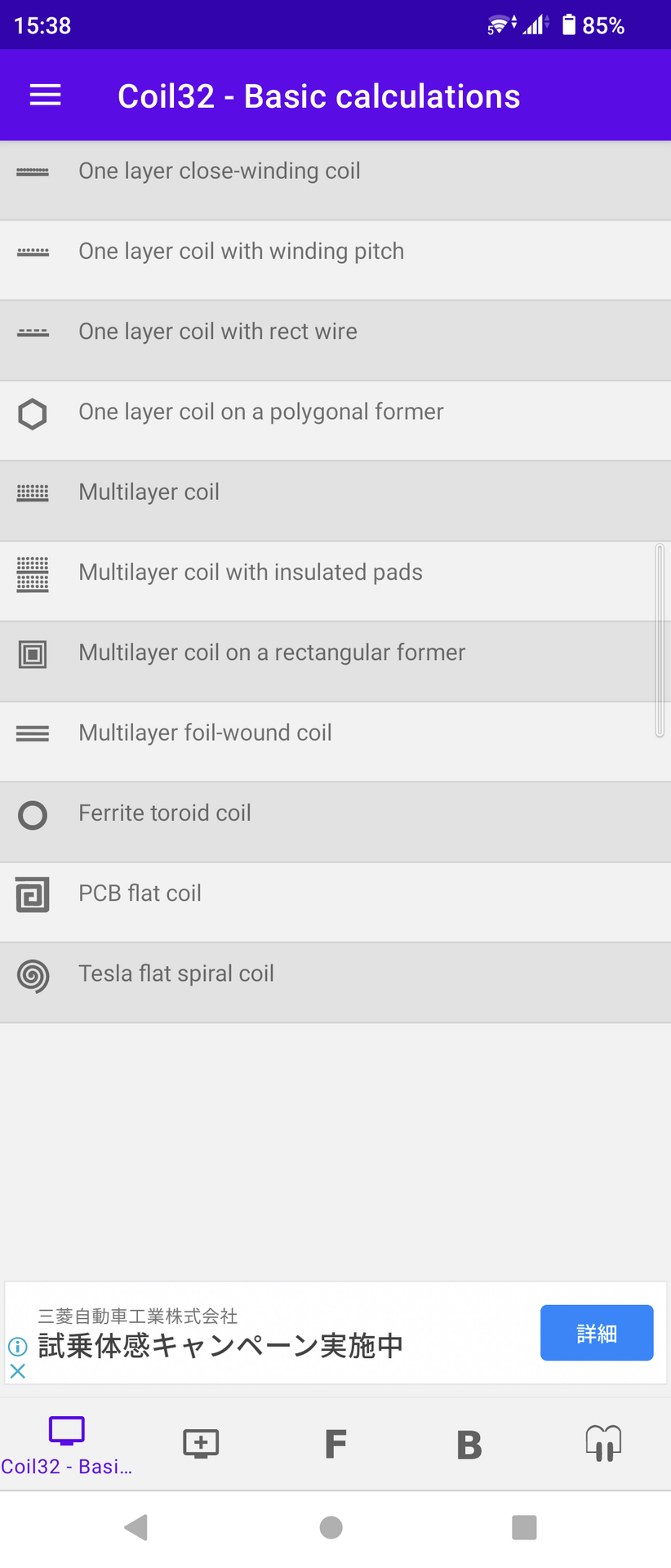
Task: Choose One layer coil with winding pitch
Action: click(241, 252)
